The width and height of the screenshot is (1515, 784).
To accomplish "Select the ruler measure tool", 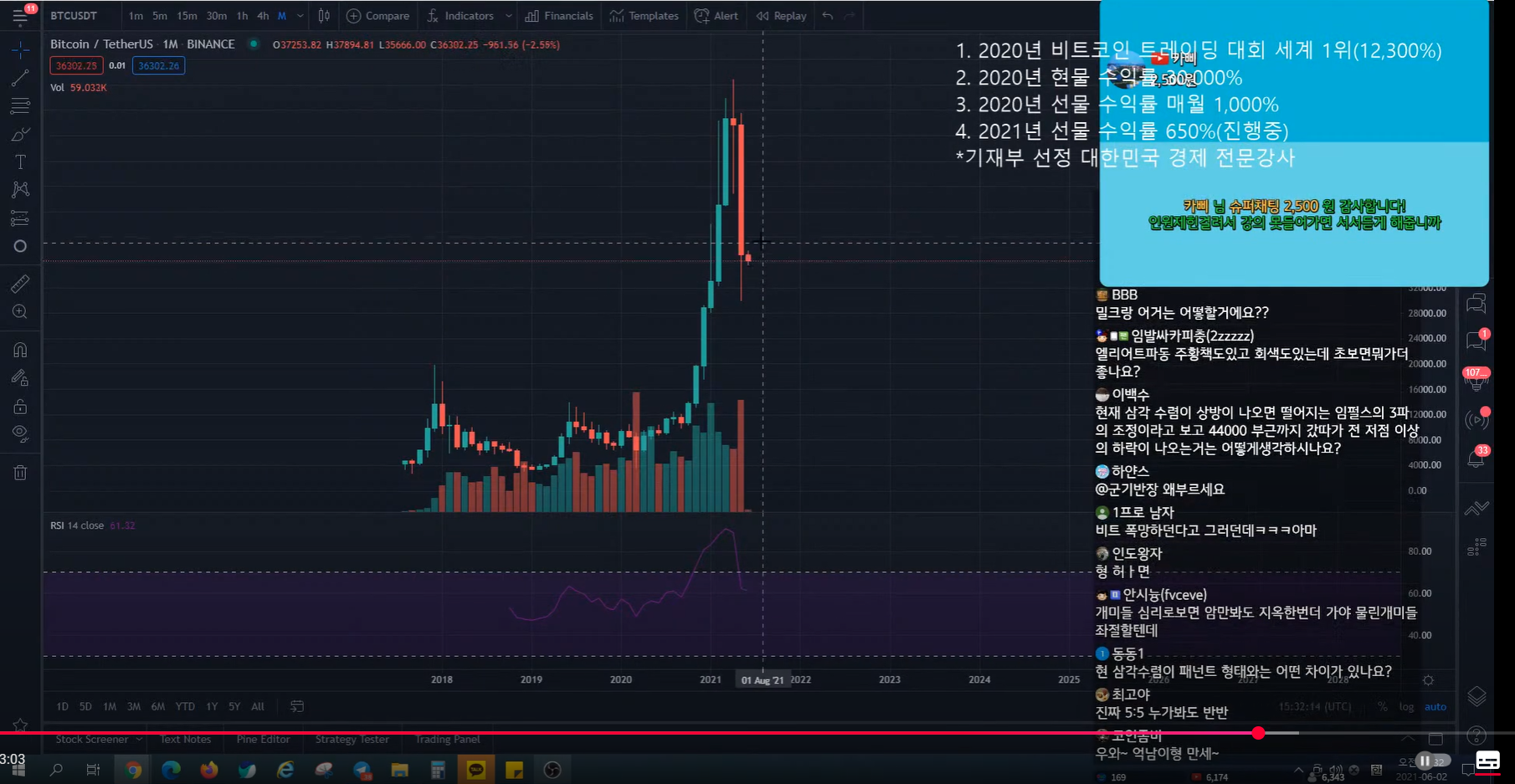I will (x=20, y=284).
